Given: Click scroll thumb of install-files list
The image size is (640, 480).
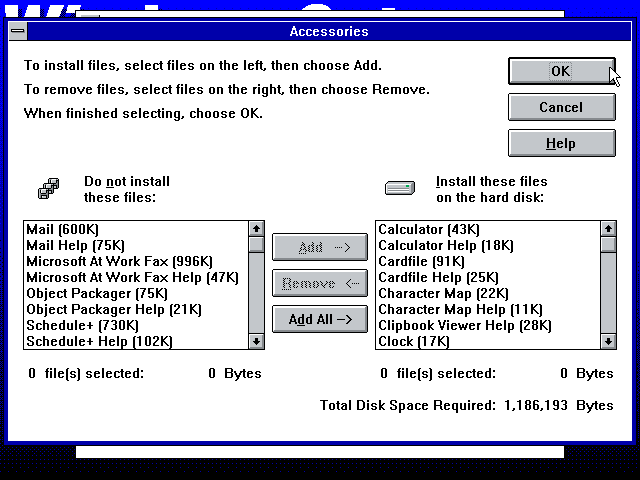Looking at the screenshot, I should coord(608,245).
